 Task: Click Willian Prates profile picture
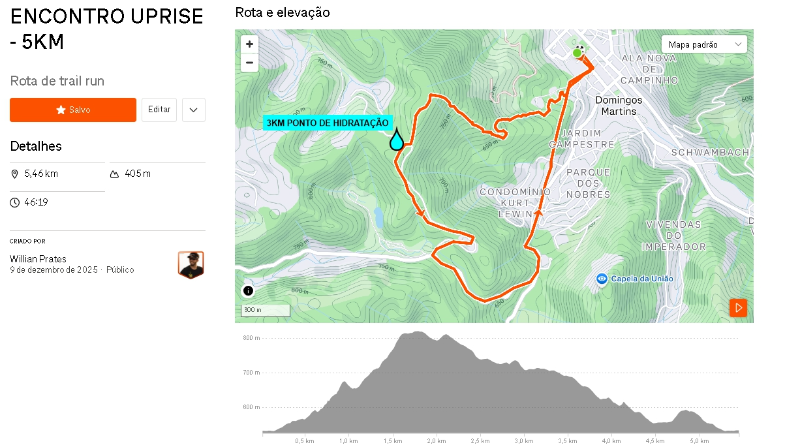tap(191, 264)
